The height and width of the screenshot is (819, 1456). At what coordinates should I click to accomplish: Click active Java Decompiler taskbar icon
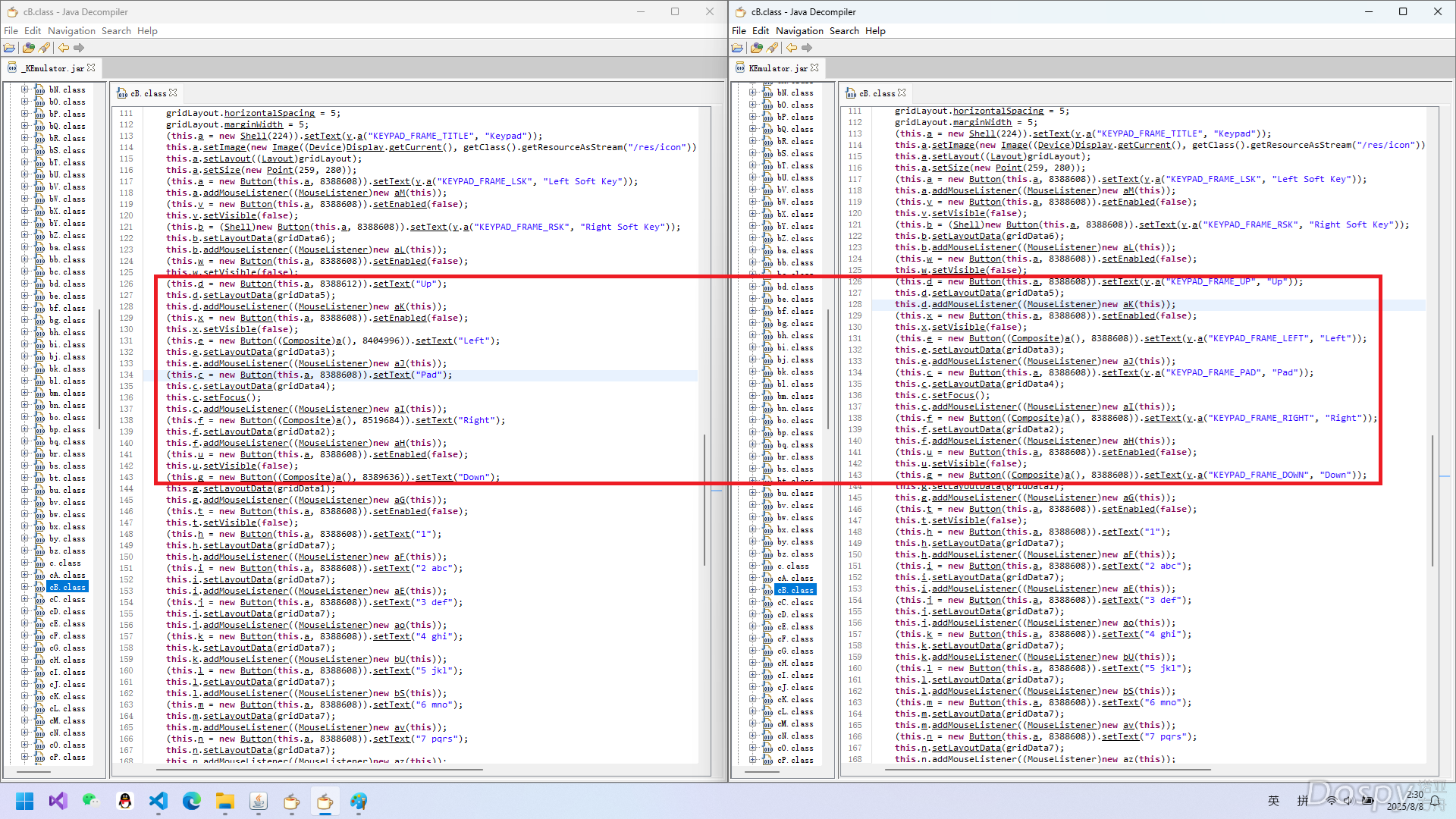(325, 801)
